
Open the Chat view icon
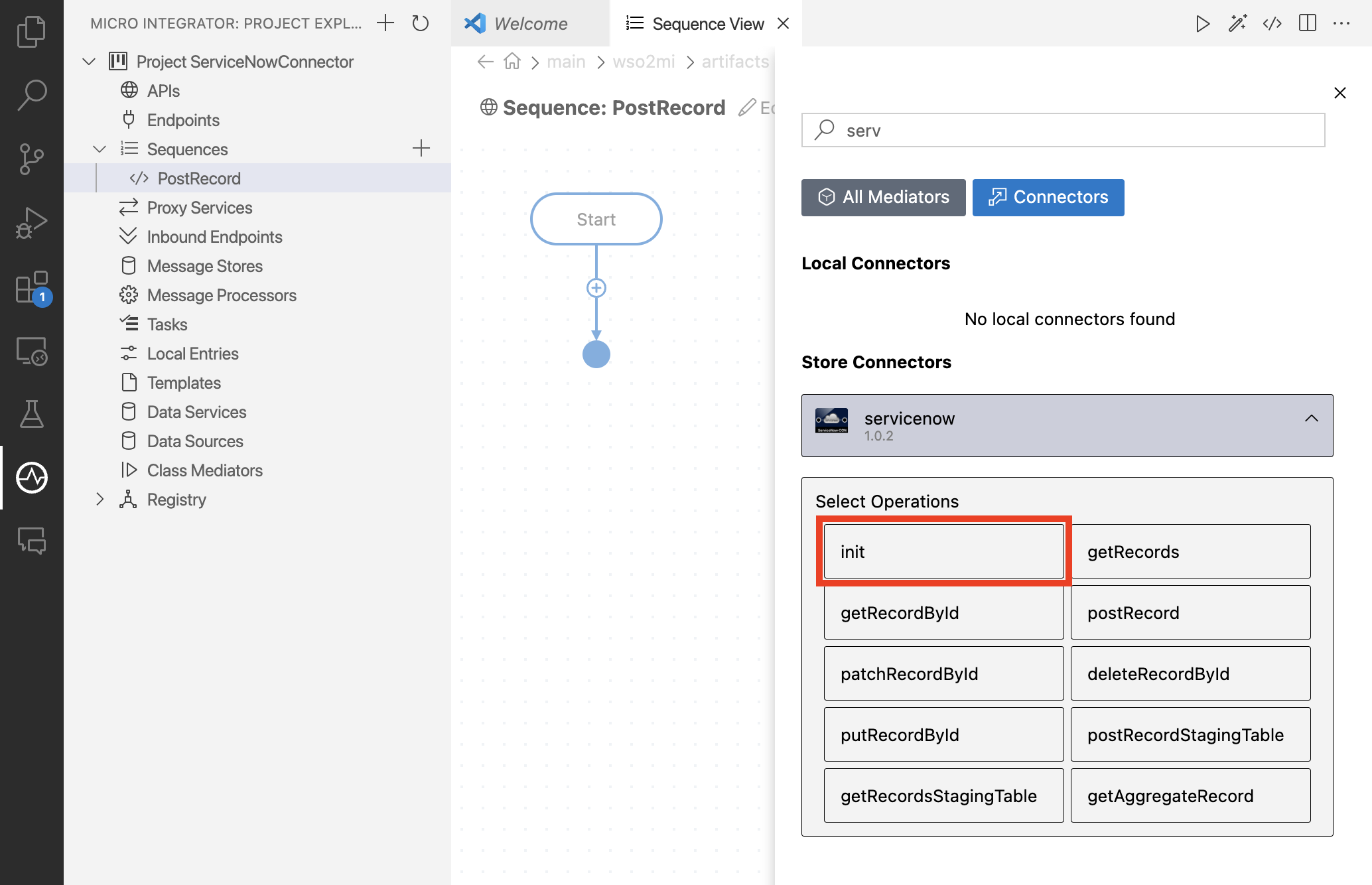(31, 541)
